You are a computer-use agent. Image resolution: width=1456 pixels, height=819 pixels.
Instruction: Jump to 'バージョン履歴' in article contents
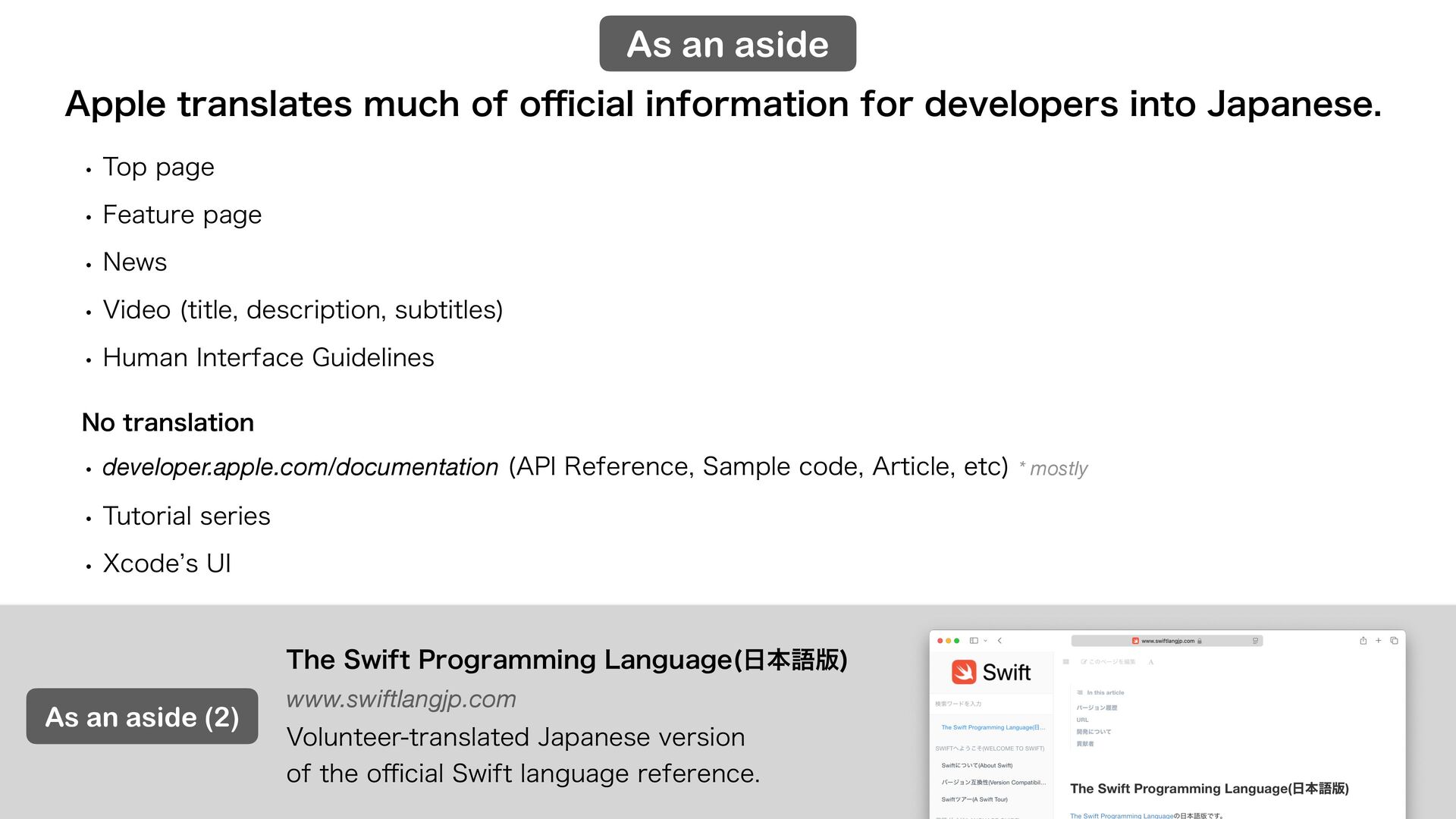coord(1097,708)
